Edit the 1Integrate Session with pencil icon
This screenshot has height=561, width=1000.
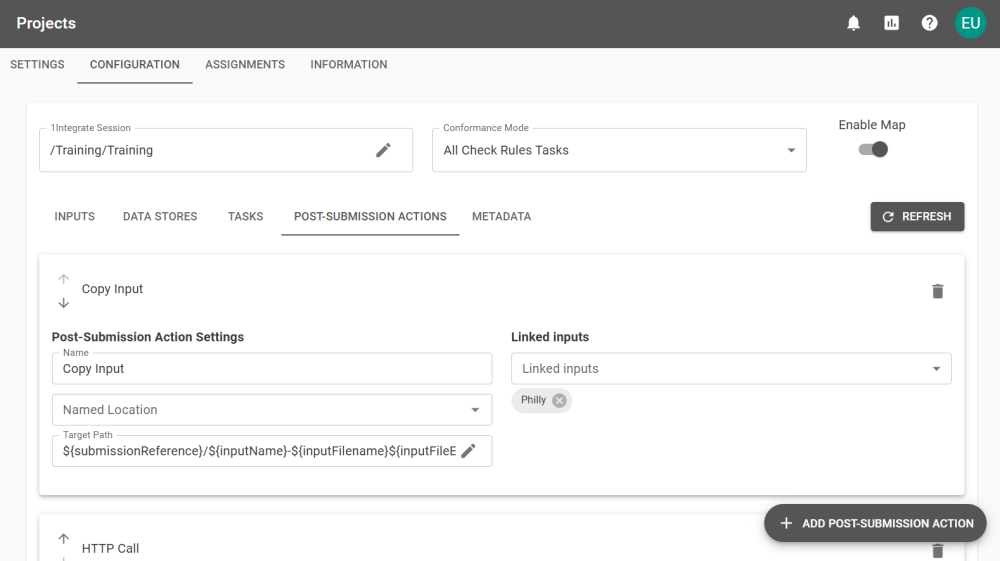[383, 150]
